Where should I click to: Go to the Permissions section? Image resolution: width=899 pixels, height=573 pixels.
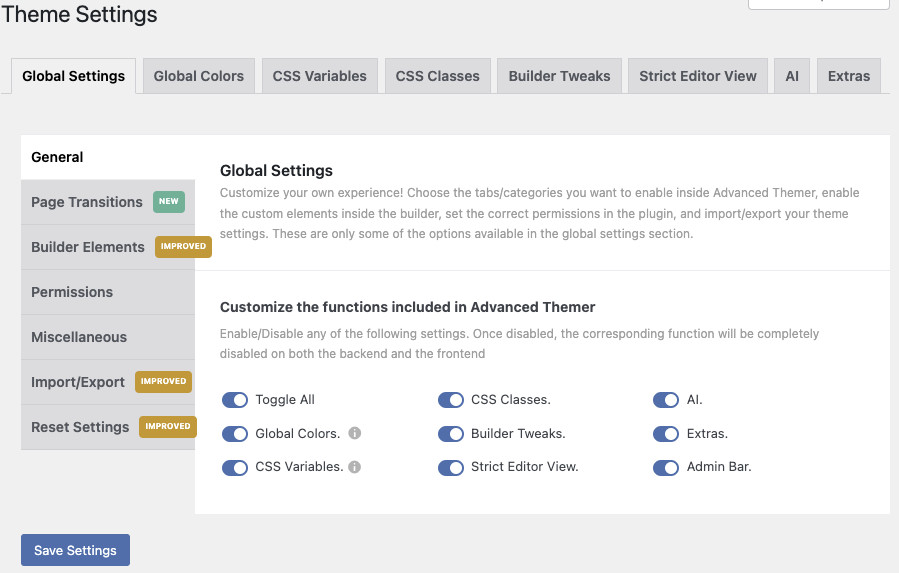[x=108, y=292]
